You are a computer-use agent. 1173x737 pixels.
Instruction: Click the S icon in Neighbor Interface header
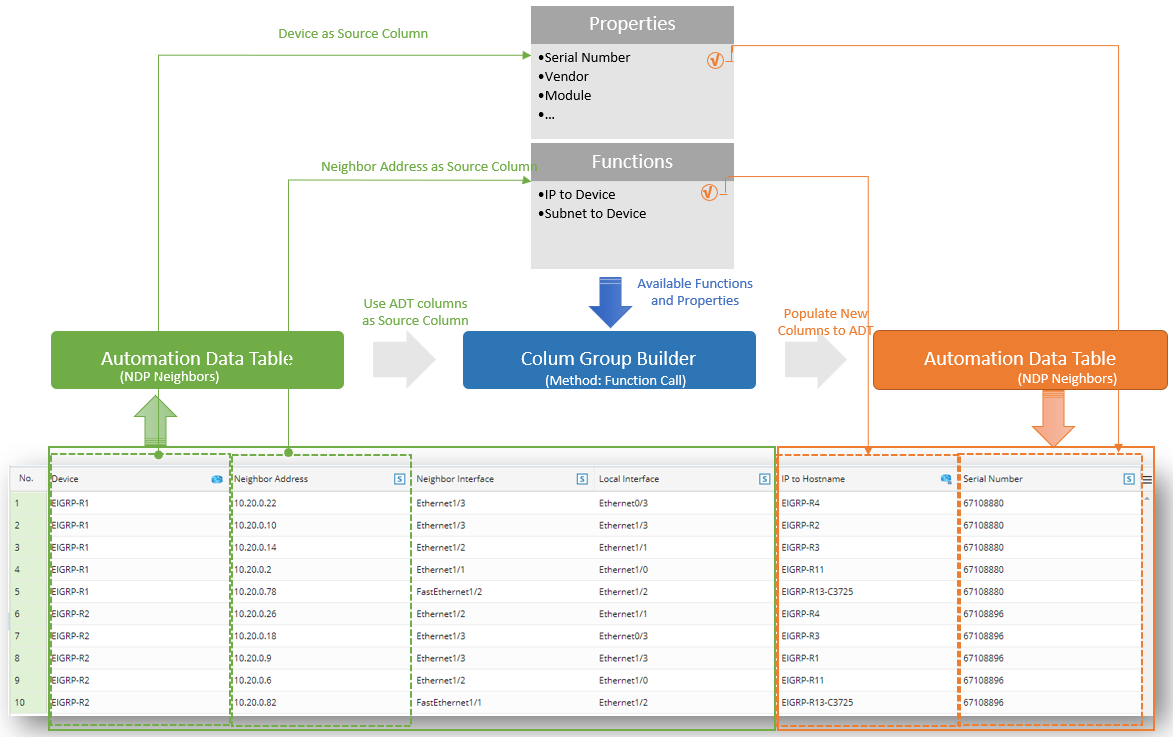(582, 479)
